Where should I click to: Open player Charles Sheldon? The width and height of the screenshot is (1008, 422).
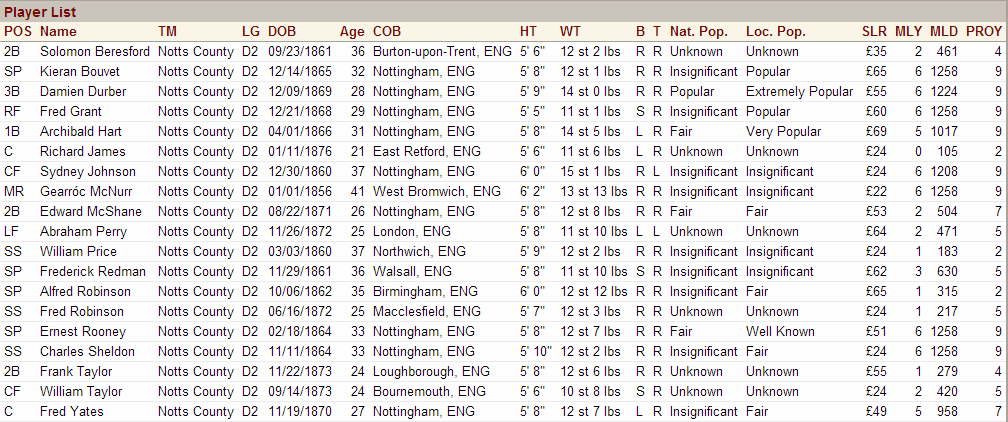[x=87, y=351]
